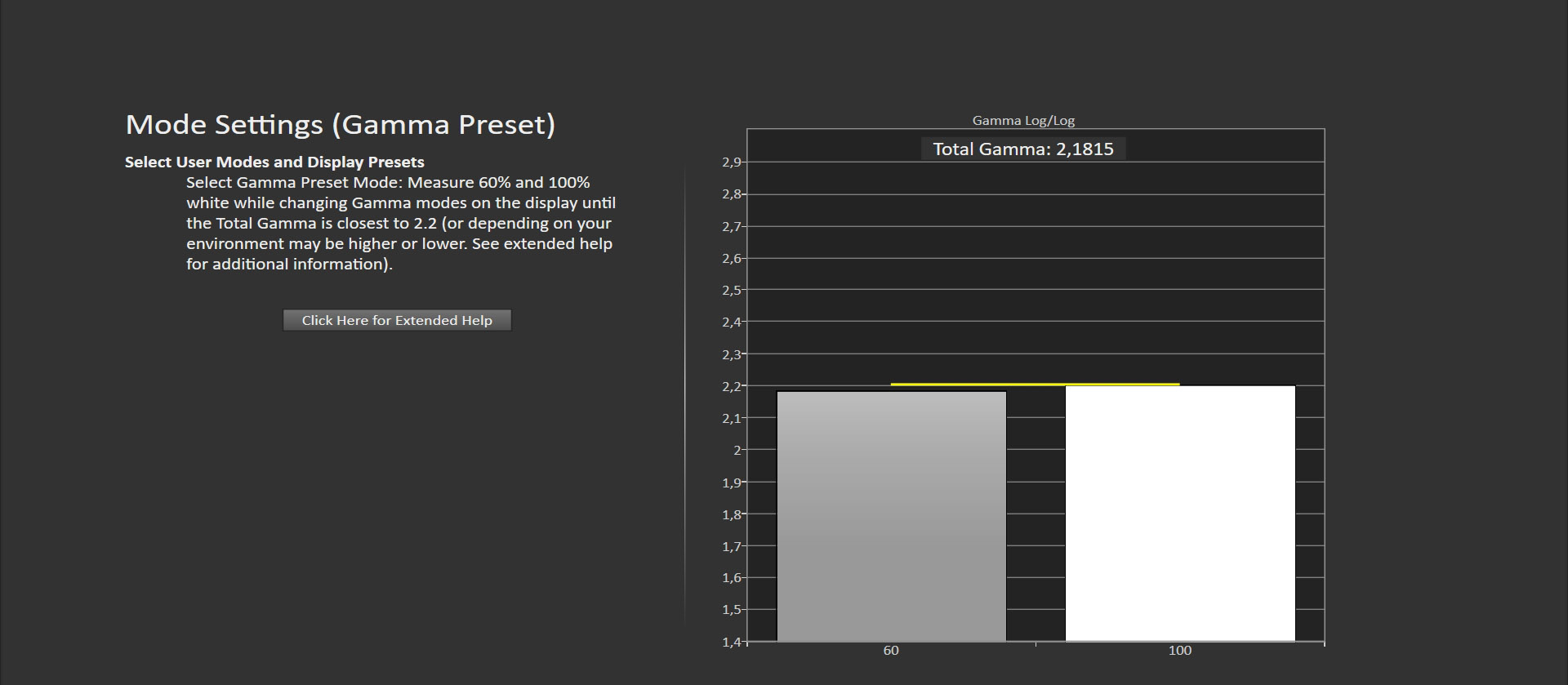Click the 1,4 value on the y-axis
Viewport: 1568px width, 685px height.
731,642
